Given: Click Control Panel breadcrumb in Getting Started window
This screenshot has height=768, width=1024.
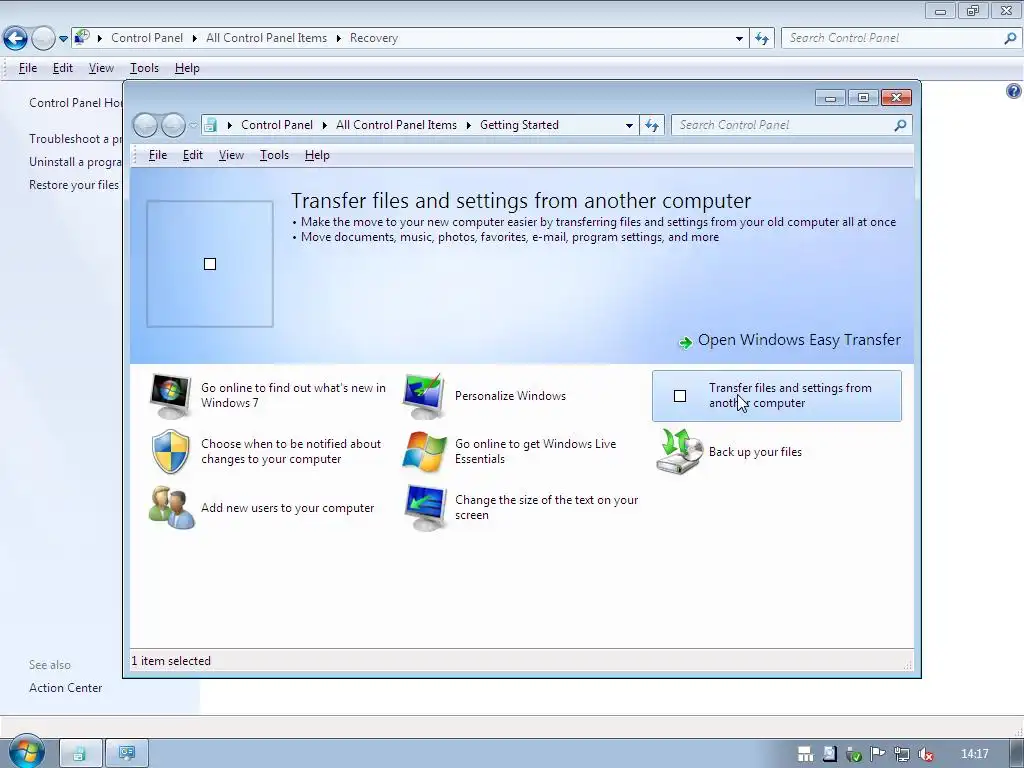Looking at the screenshot, I should tap(277, 125).
